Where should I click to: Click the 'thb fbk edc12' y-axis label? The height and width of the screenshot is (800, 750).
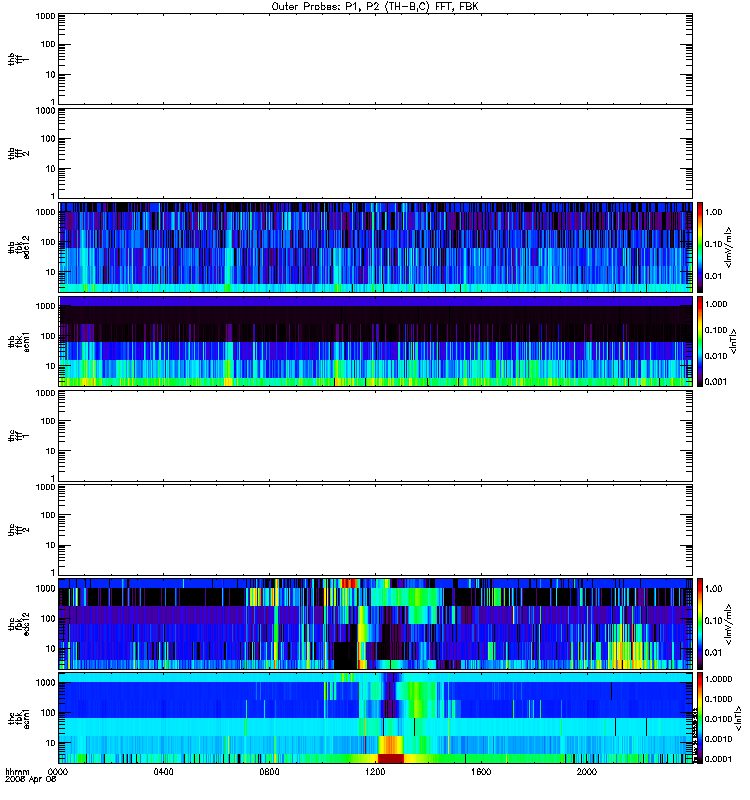coord(19,247)
